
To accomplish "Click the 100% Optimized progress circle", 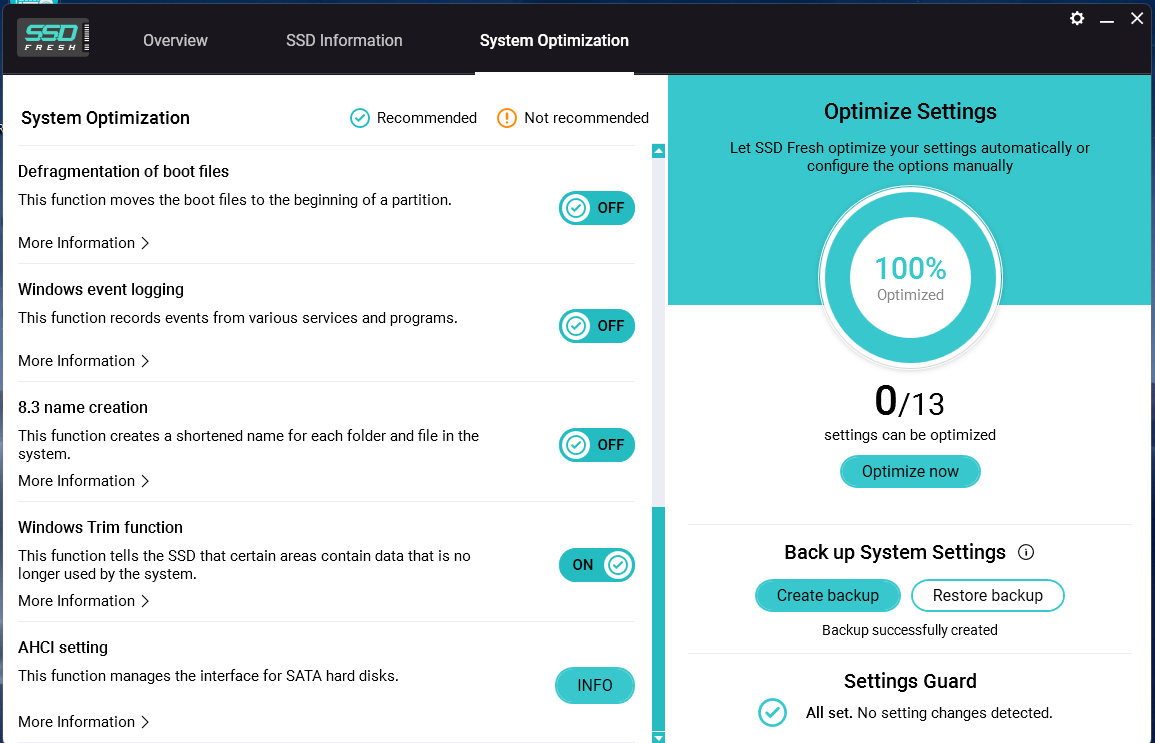I will [910, 278].
